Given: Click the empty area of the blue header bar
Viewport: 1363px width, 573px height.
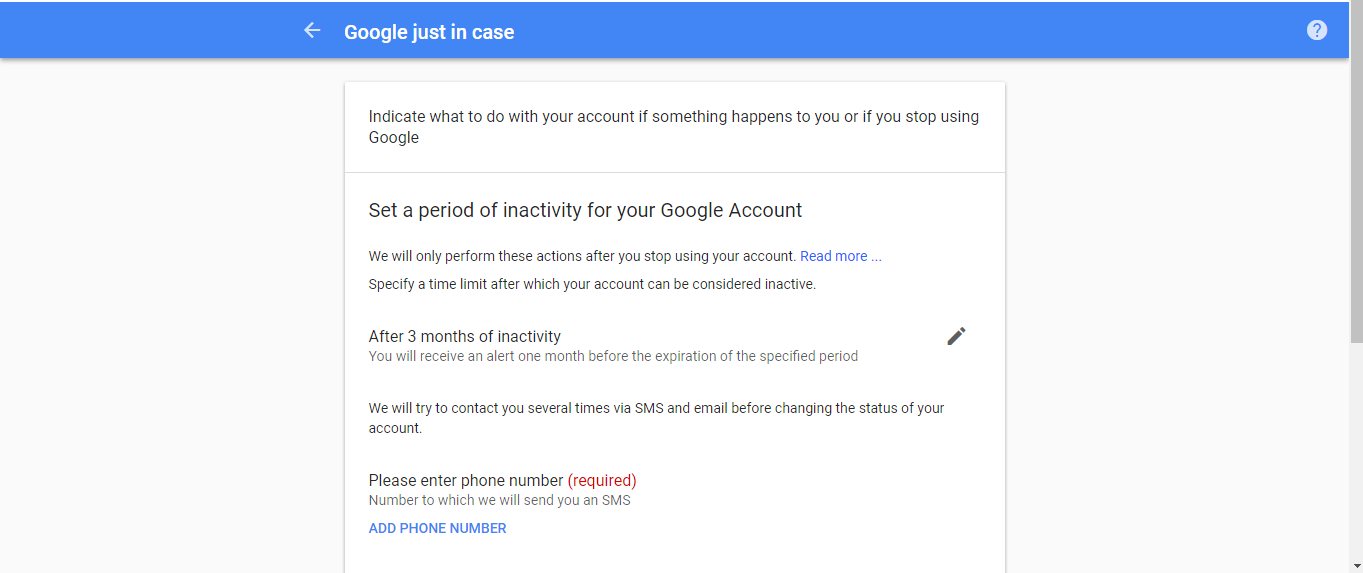Looking at the screenshot, I should (900, 30).
